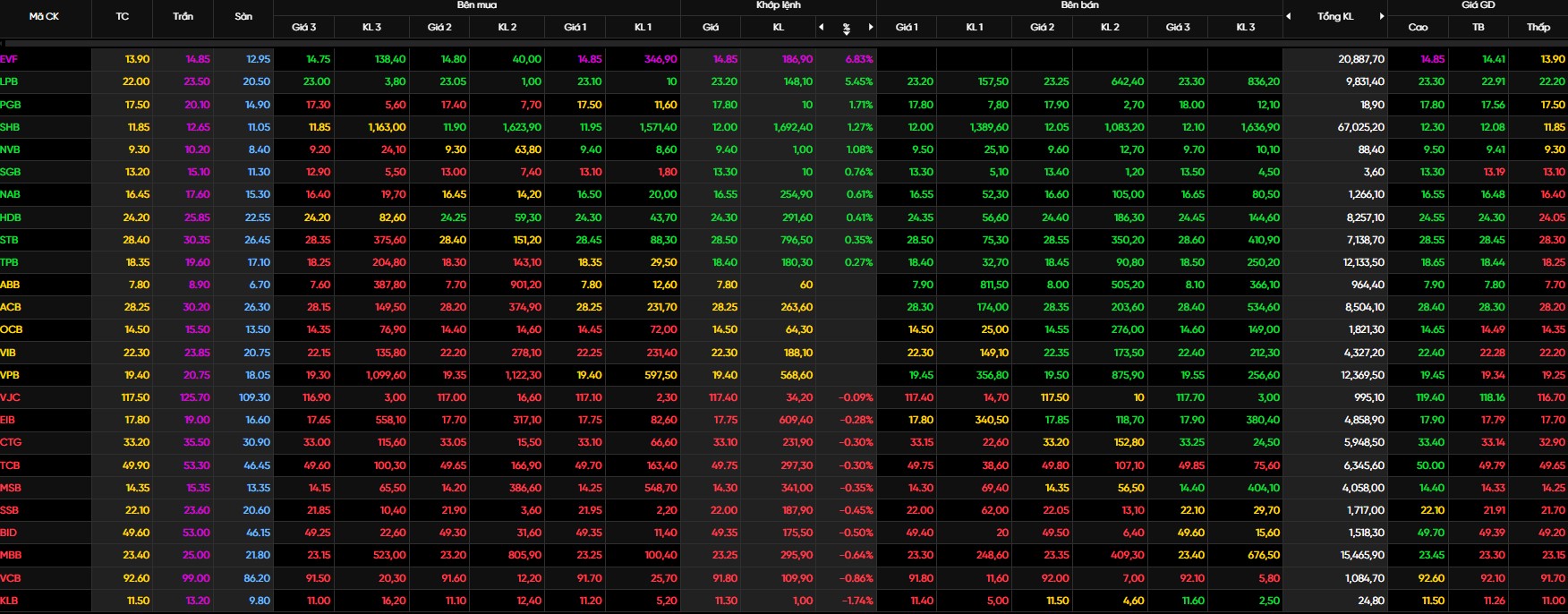The image size is (1568, 614).
Task: Click the Sàn column header
Action: pos(243,16)
